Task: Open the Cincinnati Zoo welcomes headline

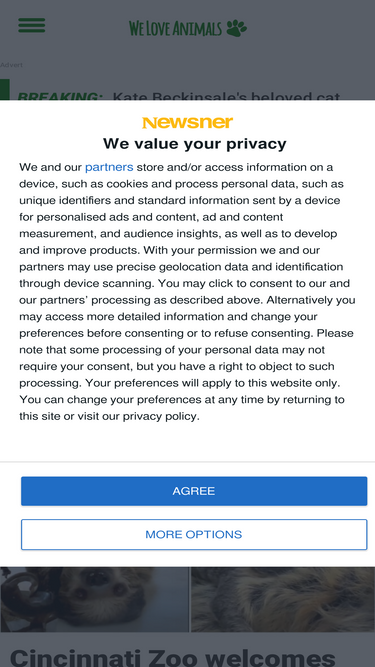Action: coord(173,657)
